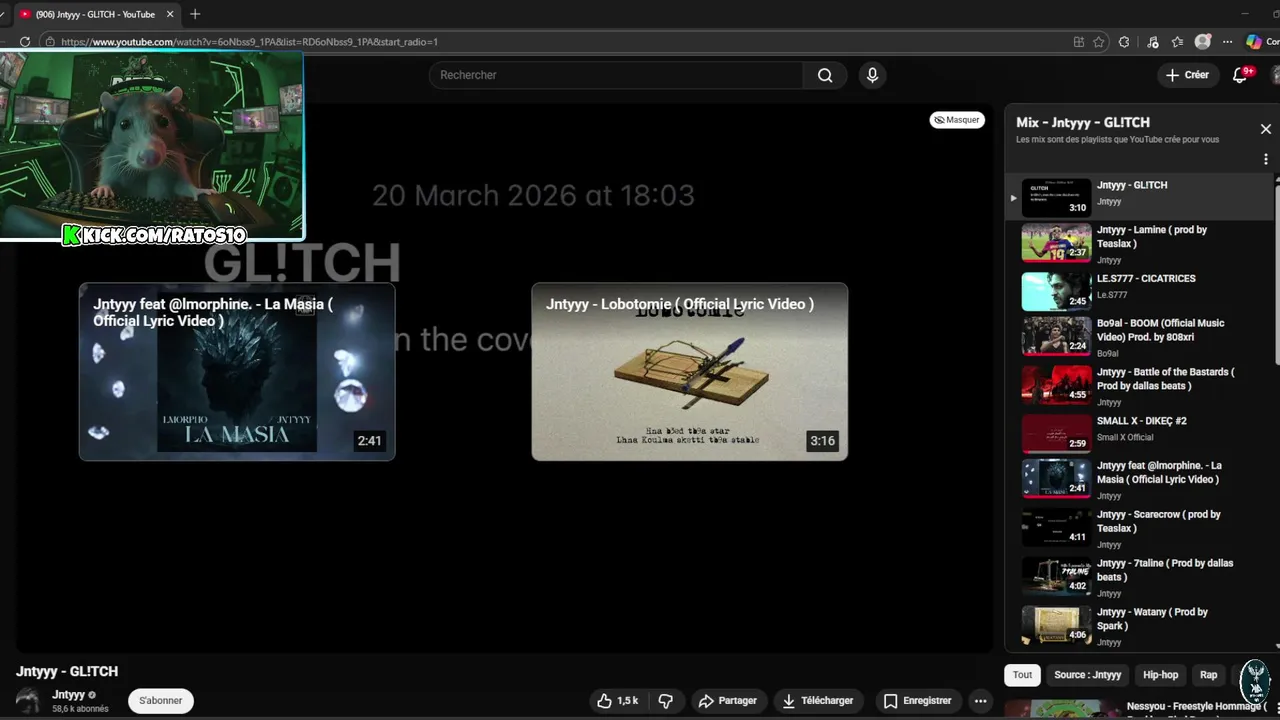Open the media control music icon
The width and height of the screenshot is (1280, 720).
pyautogui.click(x=1153, y=42)
